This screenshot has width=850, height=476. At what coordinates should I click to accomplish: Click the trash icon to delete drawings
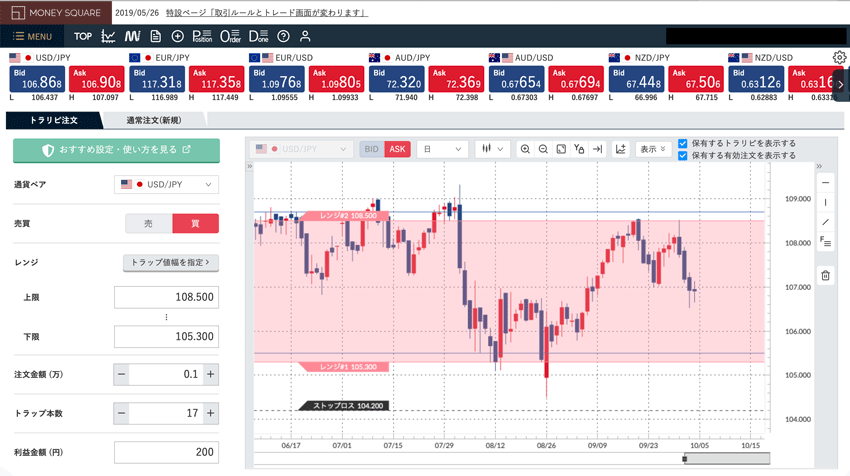pos(825,275)
